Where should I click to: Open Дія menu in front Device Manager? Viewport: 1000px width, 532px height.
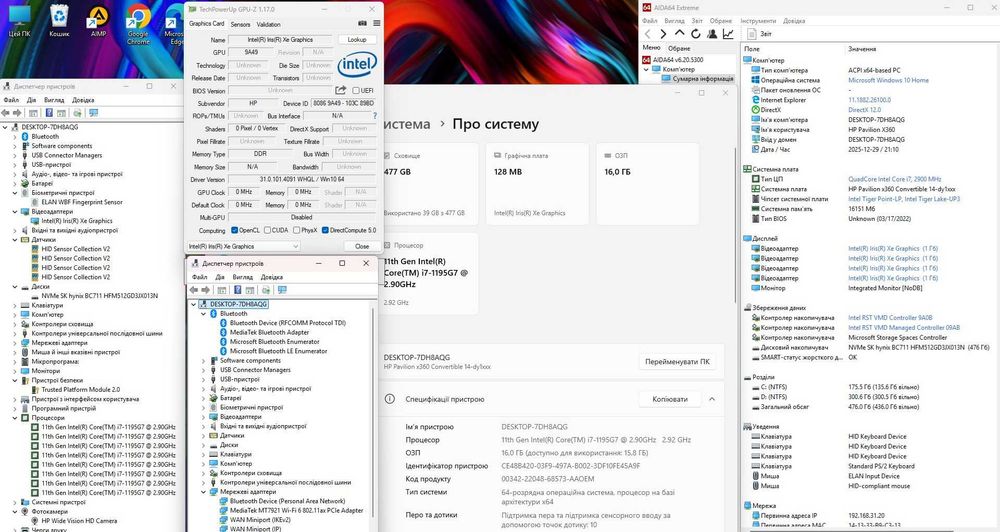(x=220, y=277)
